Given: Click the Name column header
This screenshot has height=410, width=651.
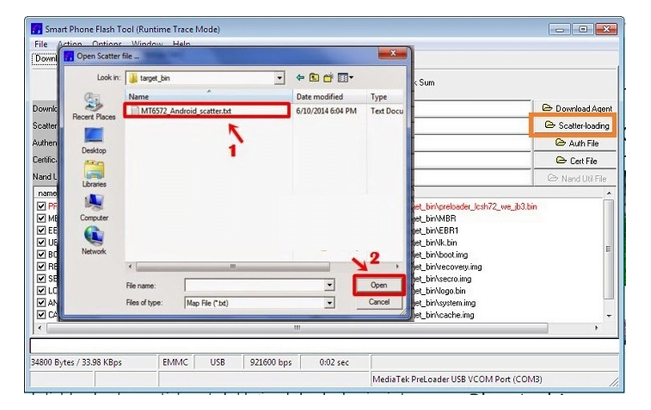Looking at the screenshot, I should point(208,97).
